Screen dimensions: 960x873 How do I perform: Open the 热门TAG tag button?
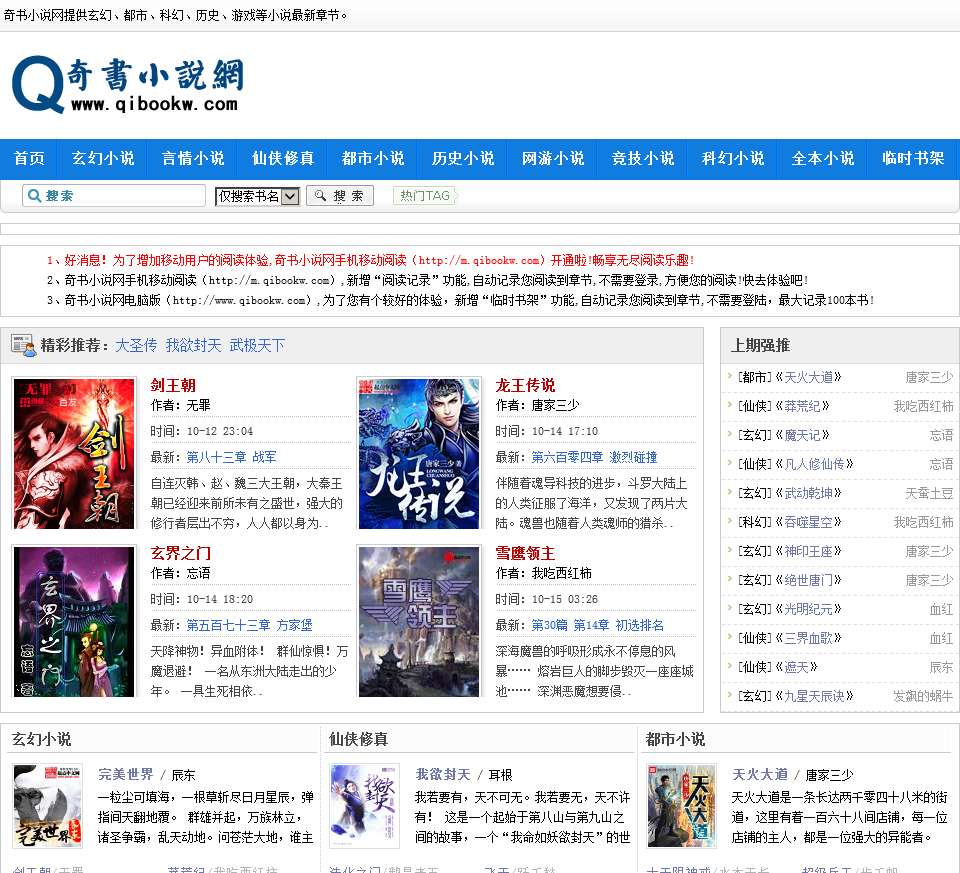point(426,196)
